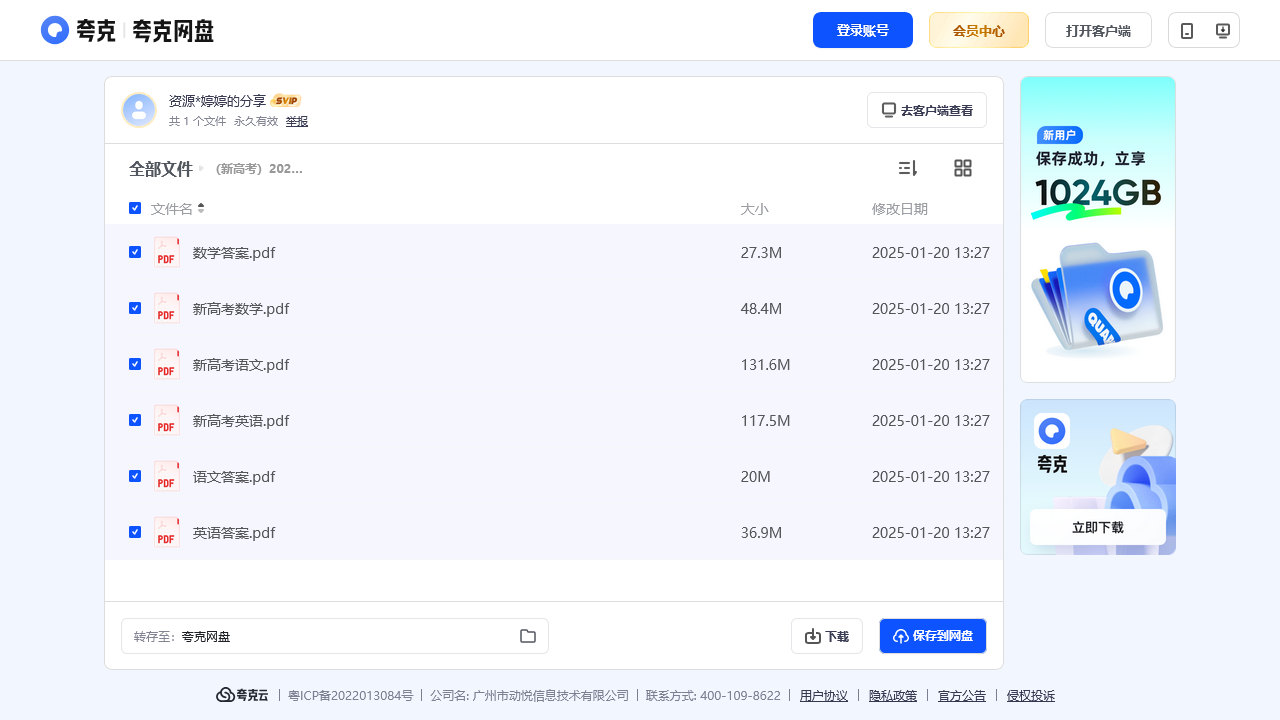The image size is (1280, 720).
Task: Uncheck the checkbox for 英语答案.pdf
Action: (135, 532)
